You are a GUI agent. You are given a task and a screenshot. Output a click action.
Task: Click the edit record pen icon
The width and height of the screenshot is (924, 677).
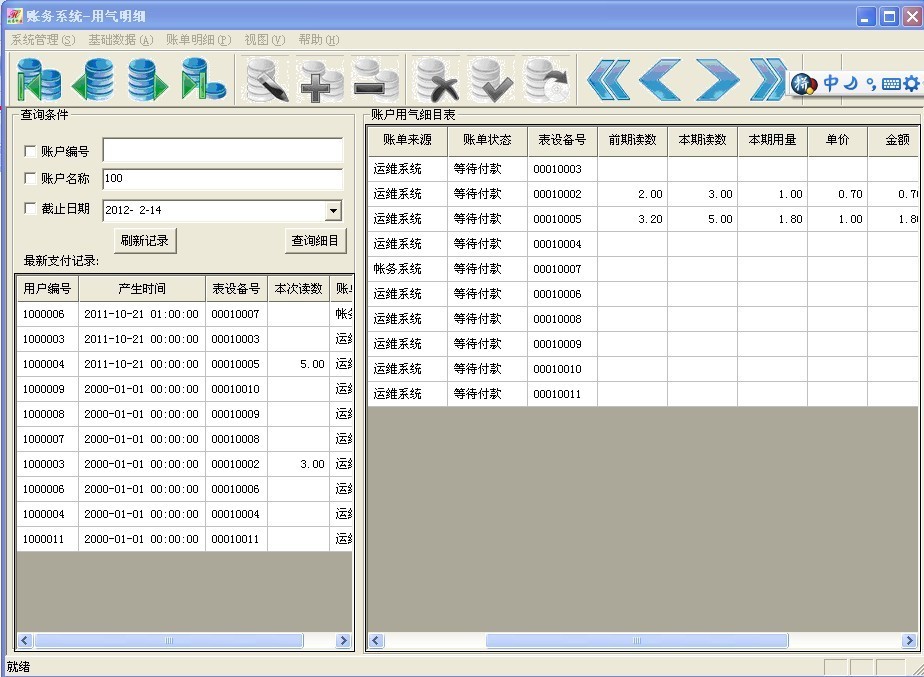(x=266, y=79)
